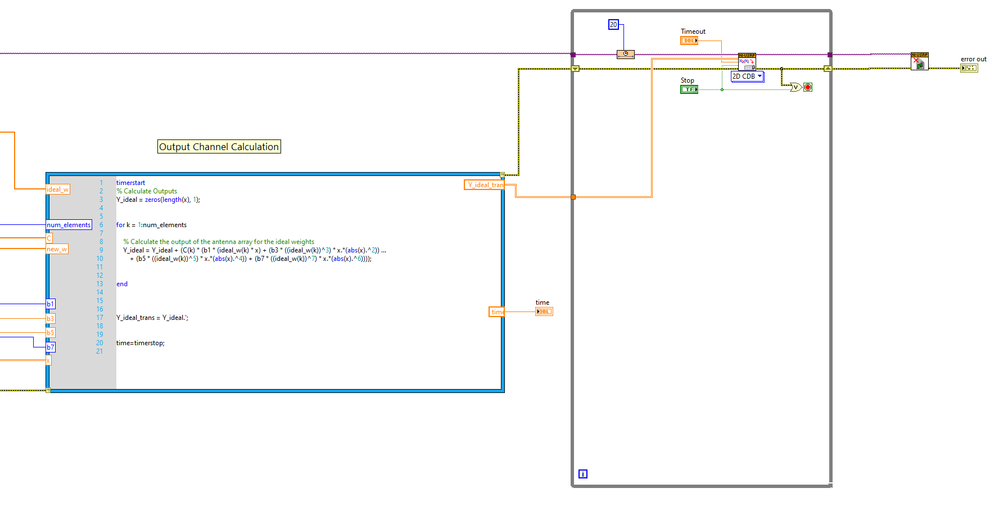The width and height of the screenshot is (999, 524).
Task: Click the left error shift register
Action: (575, 68)
